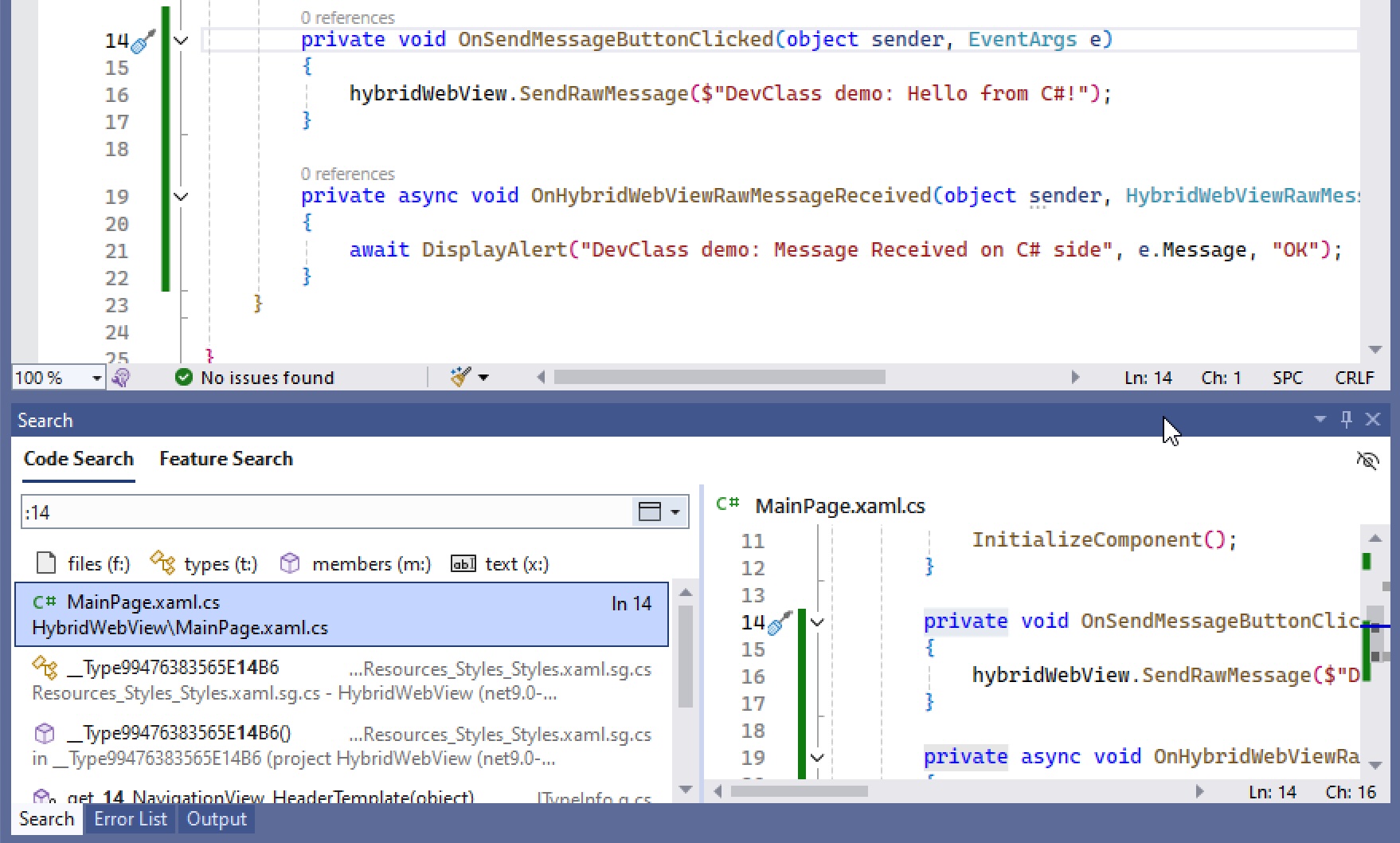Select the members (m:) filter icon

pyautogui.click(x=289, y=563)
